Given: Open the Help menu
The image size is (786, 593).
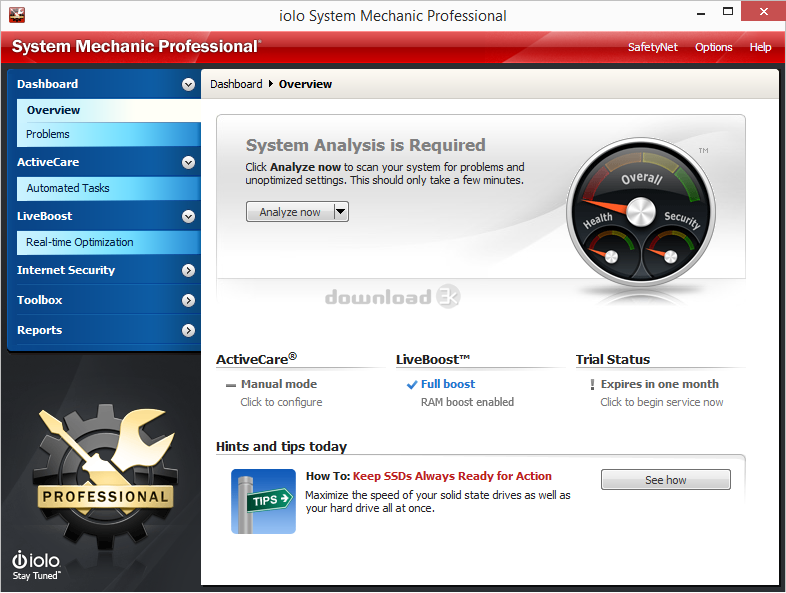Looking at the screenshot, I should coord(760,47).
